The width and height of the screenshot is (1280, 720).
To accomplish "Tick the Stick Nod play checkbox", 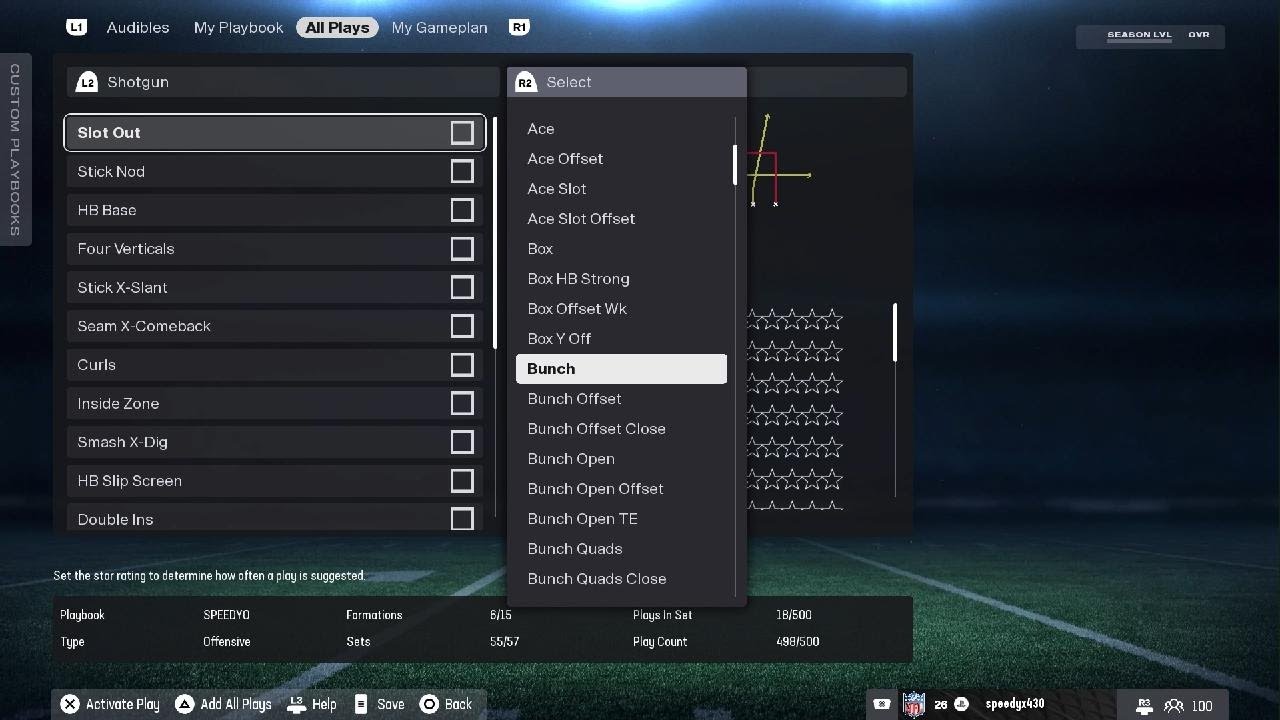I will [x=462, y=171].
